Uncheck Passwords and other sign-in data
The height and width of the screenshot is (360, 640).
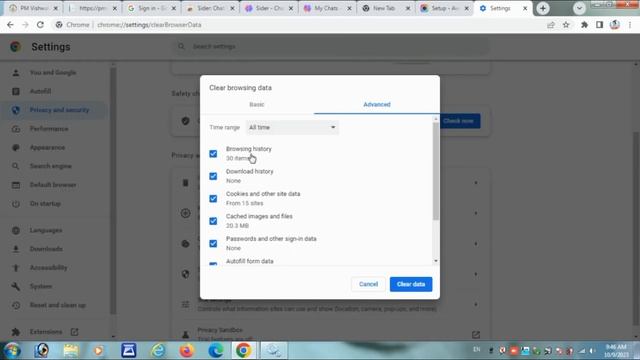pyautogui.click(x=213, y=244)
